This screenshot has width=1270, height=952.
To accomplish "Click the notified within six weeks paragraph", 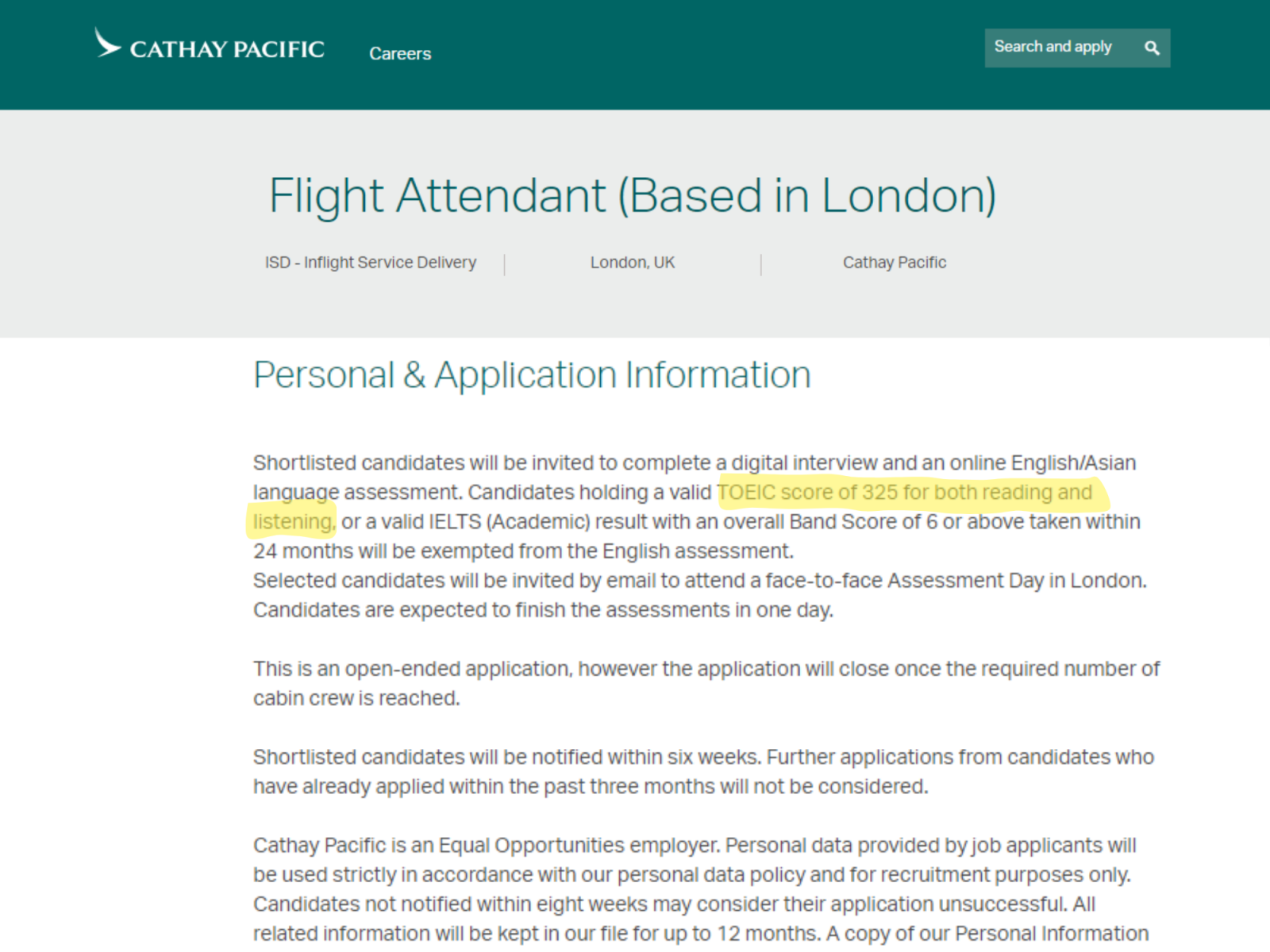I will pyautogui.click(x=704, y=771).
